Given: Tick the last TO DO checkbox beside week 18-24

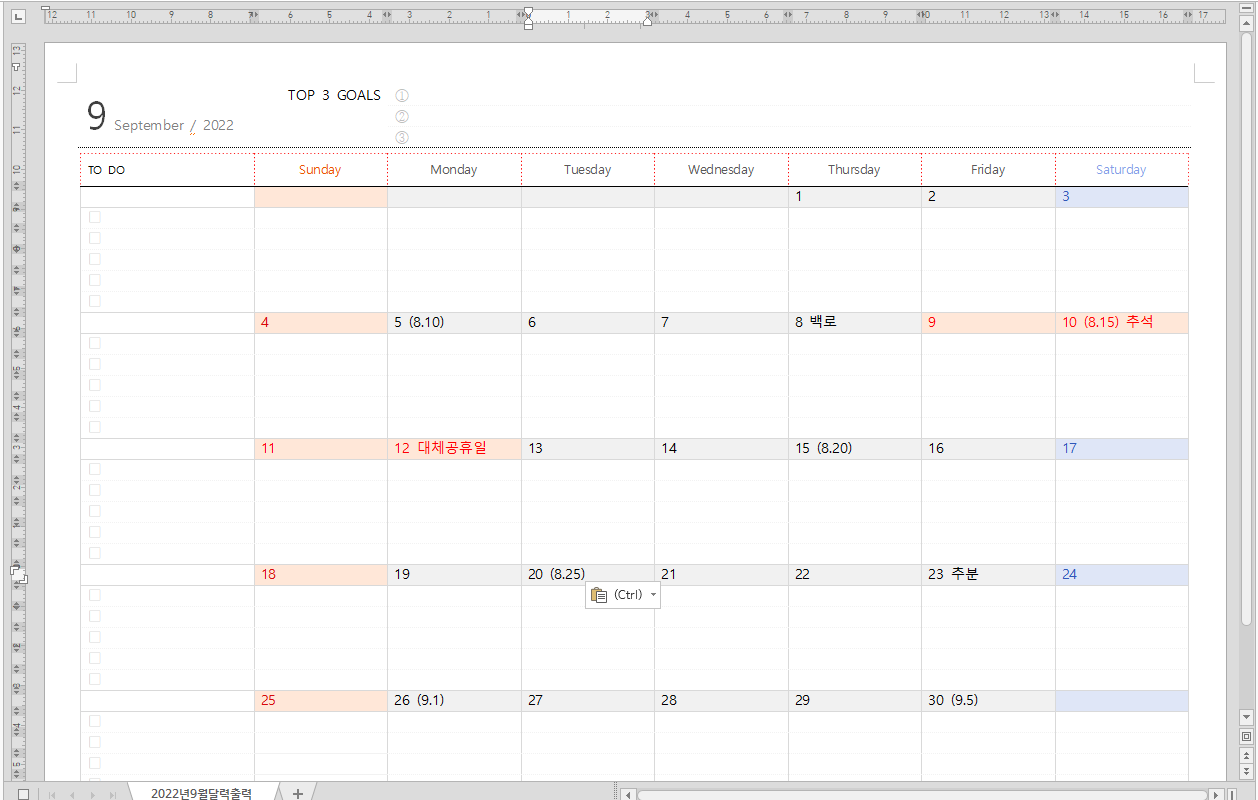Looking at the screenshot, I should point(95,679).
